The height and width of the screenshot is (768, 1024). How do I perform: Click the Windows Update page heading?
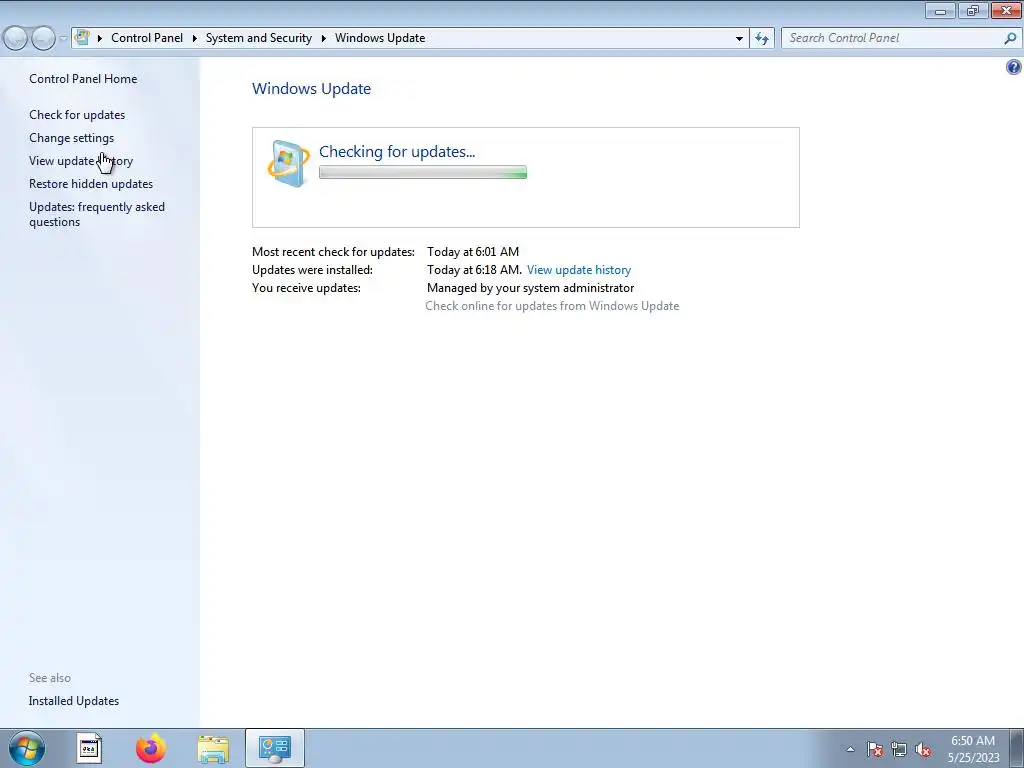(x=312, y=89)
